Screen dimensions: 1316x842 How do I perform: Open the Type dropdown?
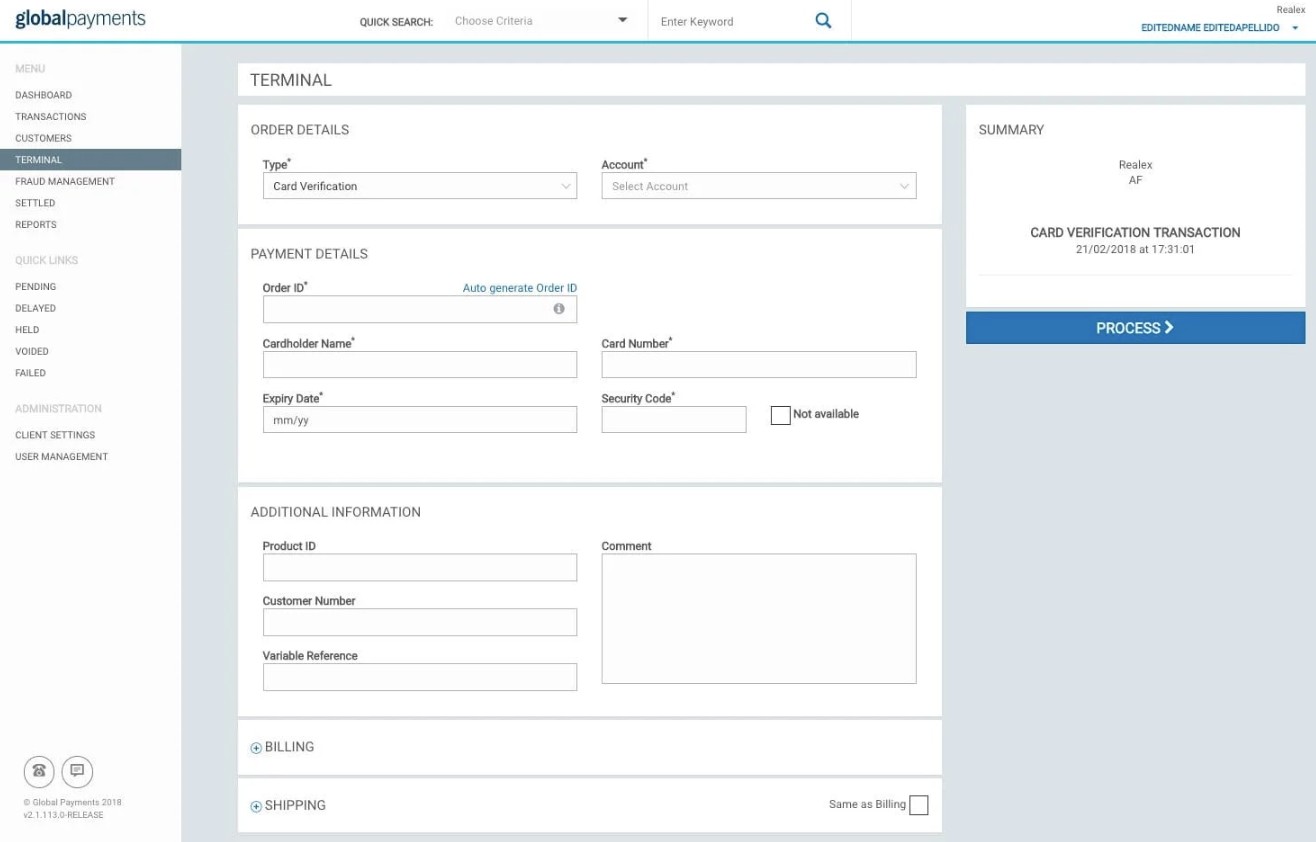419,186
